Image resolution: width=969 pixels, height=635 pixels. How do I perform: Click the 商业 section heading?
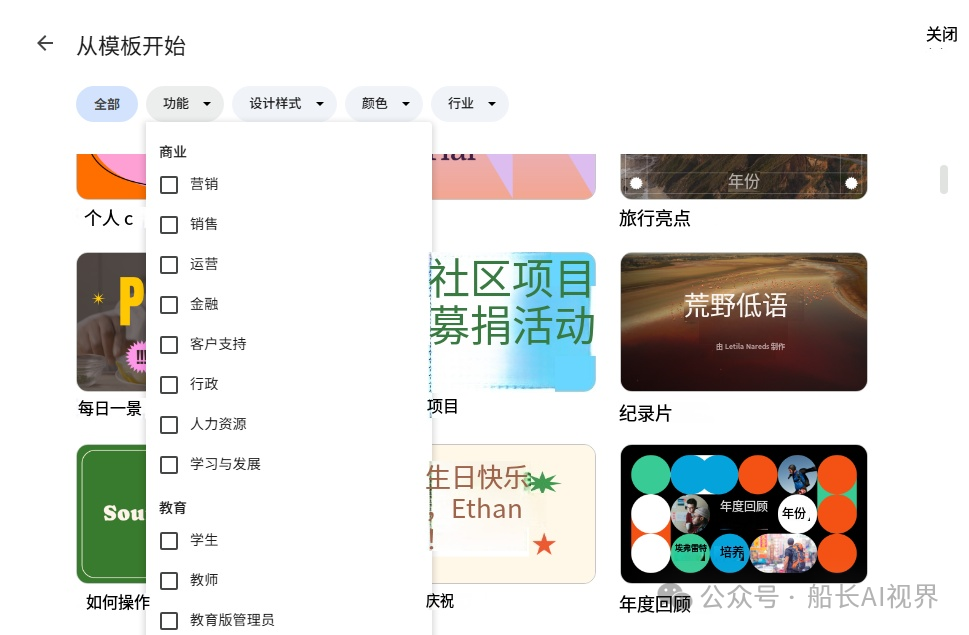(172, 152)
